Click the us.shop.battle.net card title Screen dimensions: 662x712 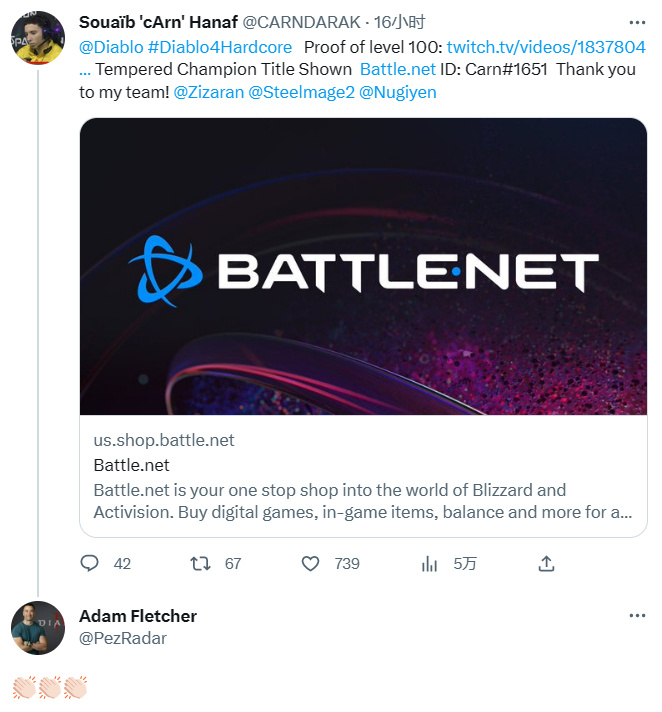(131, 465)
